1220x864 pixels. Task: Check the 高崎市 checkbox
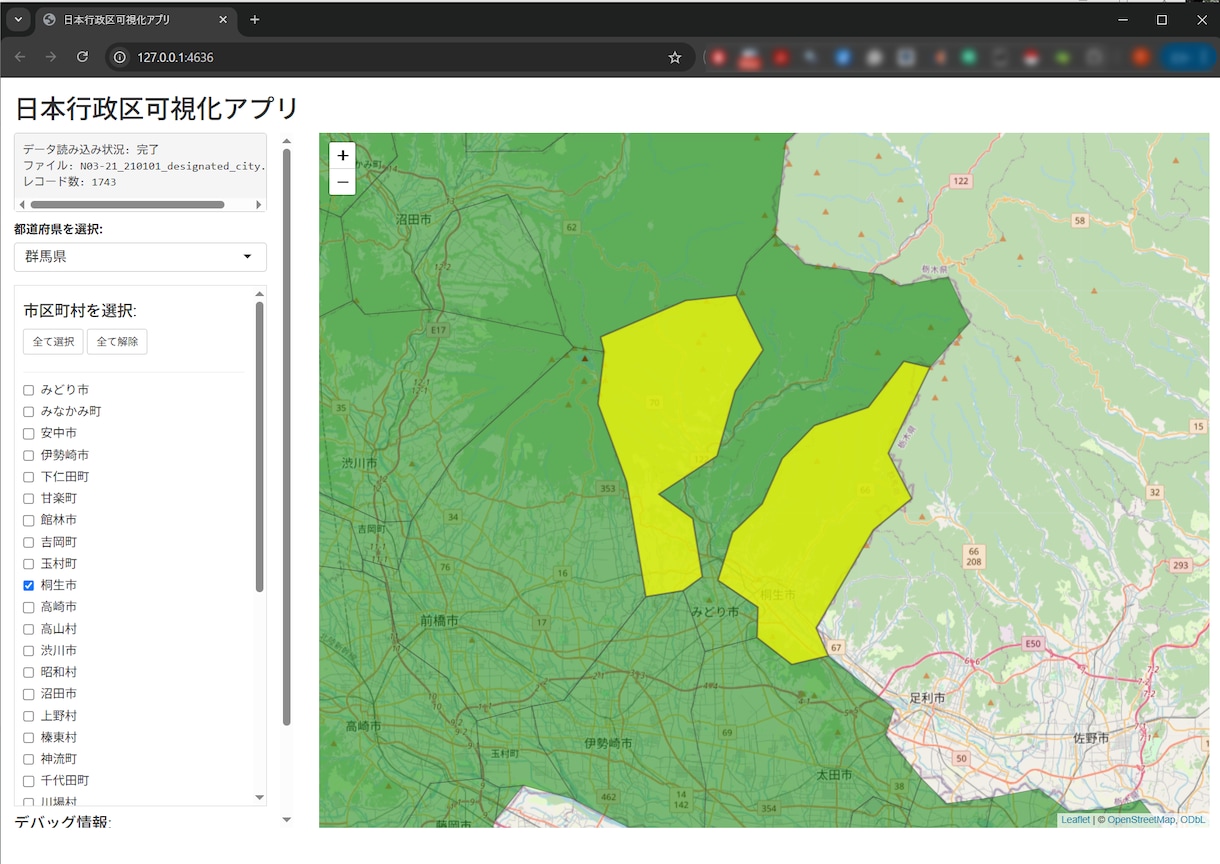29,607
